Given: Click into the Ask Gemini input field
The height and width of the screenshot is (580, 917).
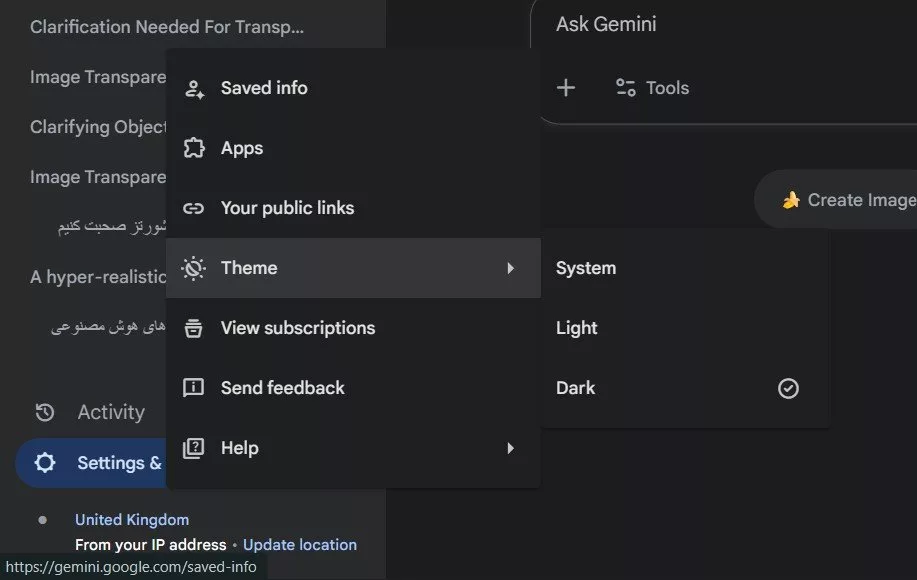Looking at the screenshot, I should point(720,25).
